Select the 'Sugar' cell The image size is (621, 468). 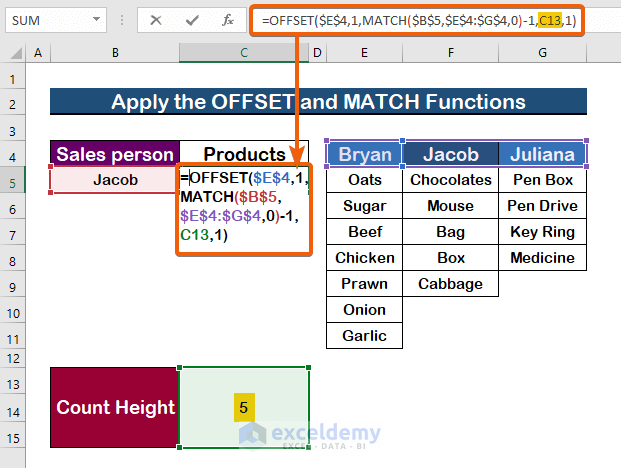(364, 206)
